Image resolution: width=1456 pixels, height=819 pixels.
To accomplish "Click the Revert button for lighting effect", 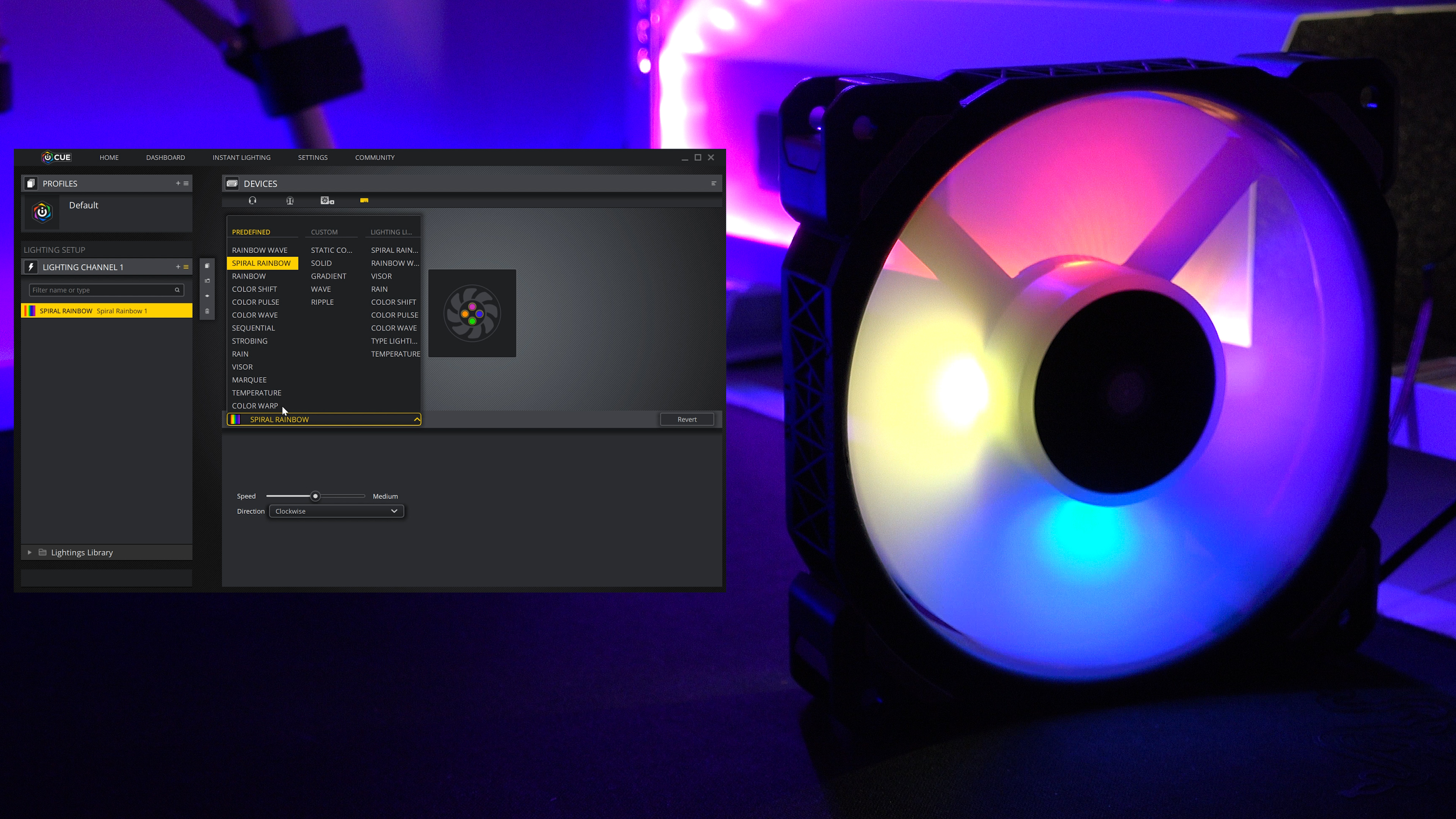I will pyautogui.click(x=687, y=419).
